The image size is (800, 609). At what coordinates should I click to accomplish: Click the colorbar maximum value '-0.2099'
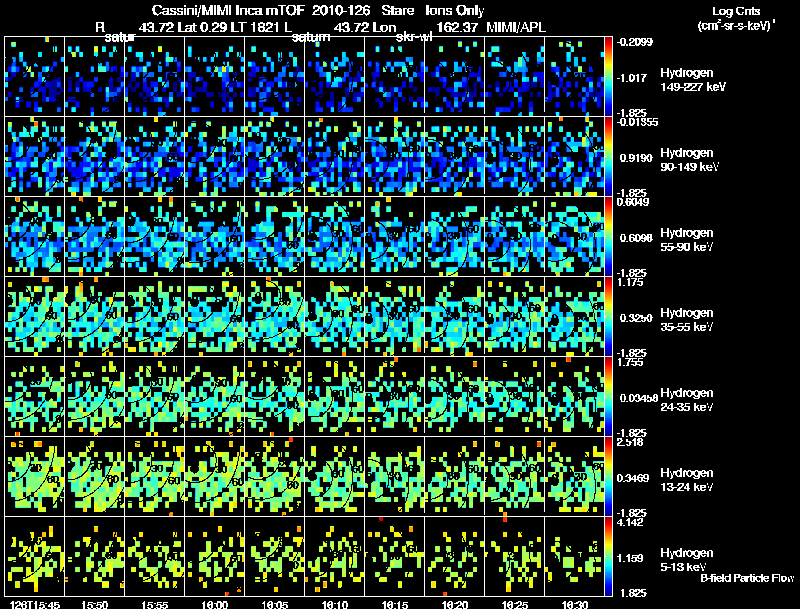click(x=635, y=42)
